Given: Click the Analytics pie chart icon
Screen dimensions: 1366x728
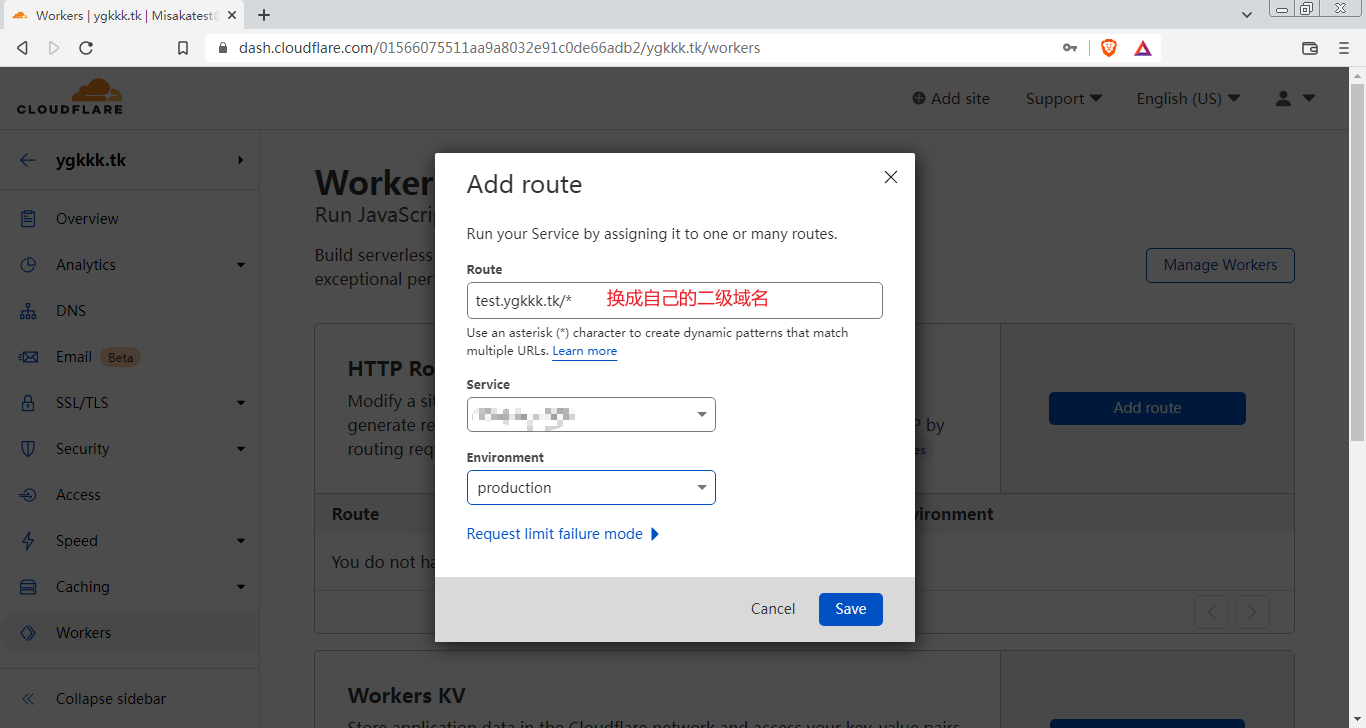Looking at the screenshot, I should click(x=28, y=265).
